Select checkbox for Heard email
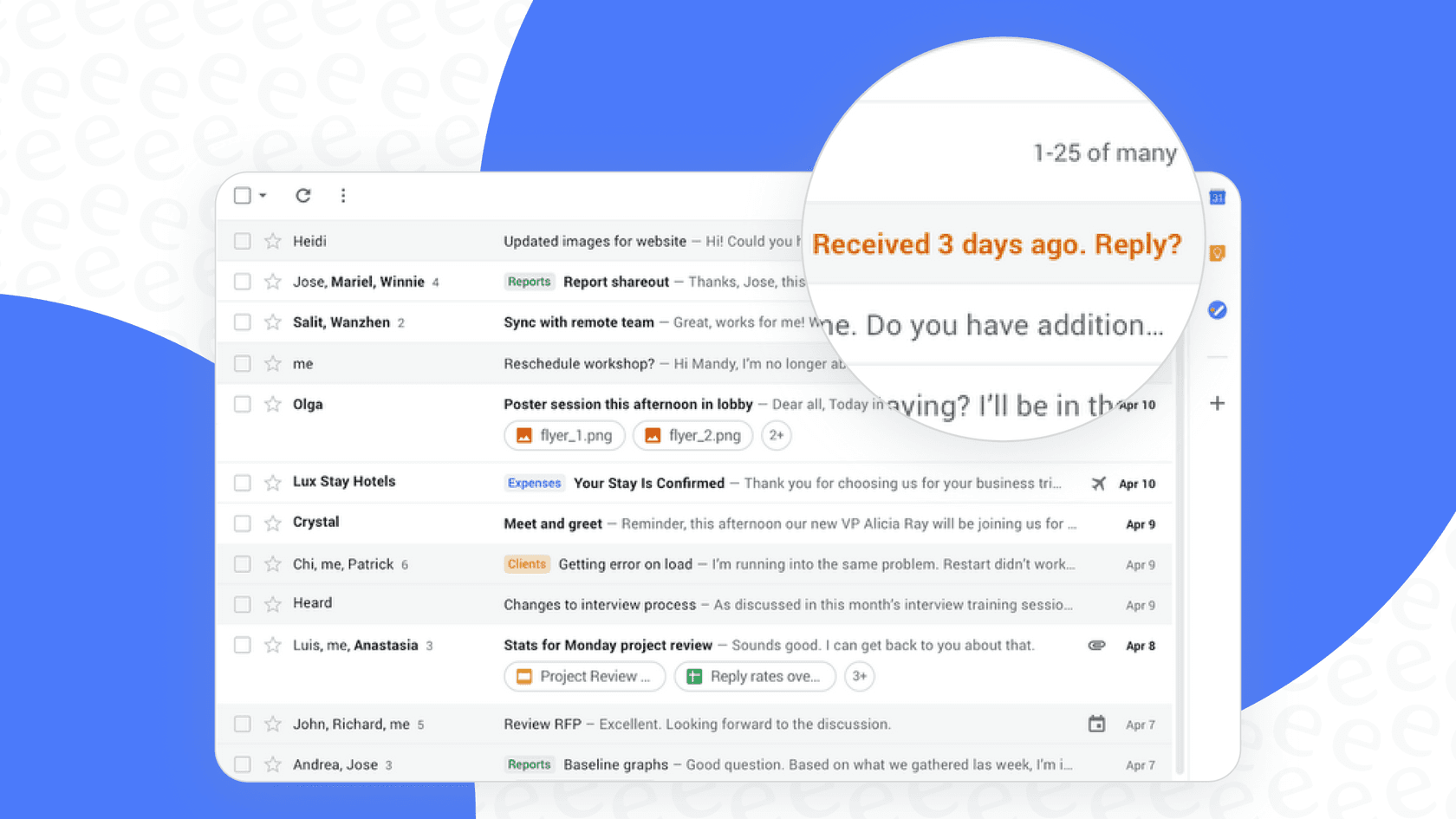This screenshot has height=819, width=1456. (243, 604)
